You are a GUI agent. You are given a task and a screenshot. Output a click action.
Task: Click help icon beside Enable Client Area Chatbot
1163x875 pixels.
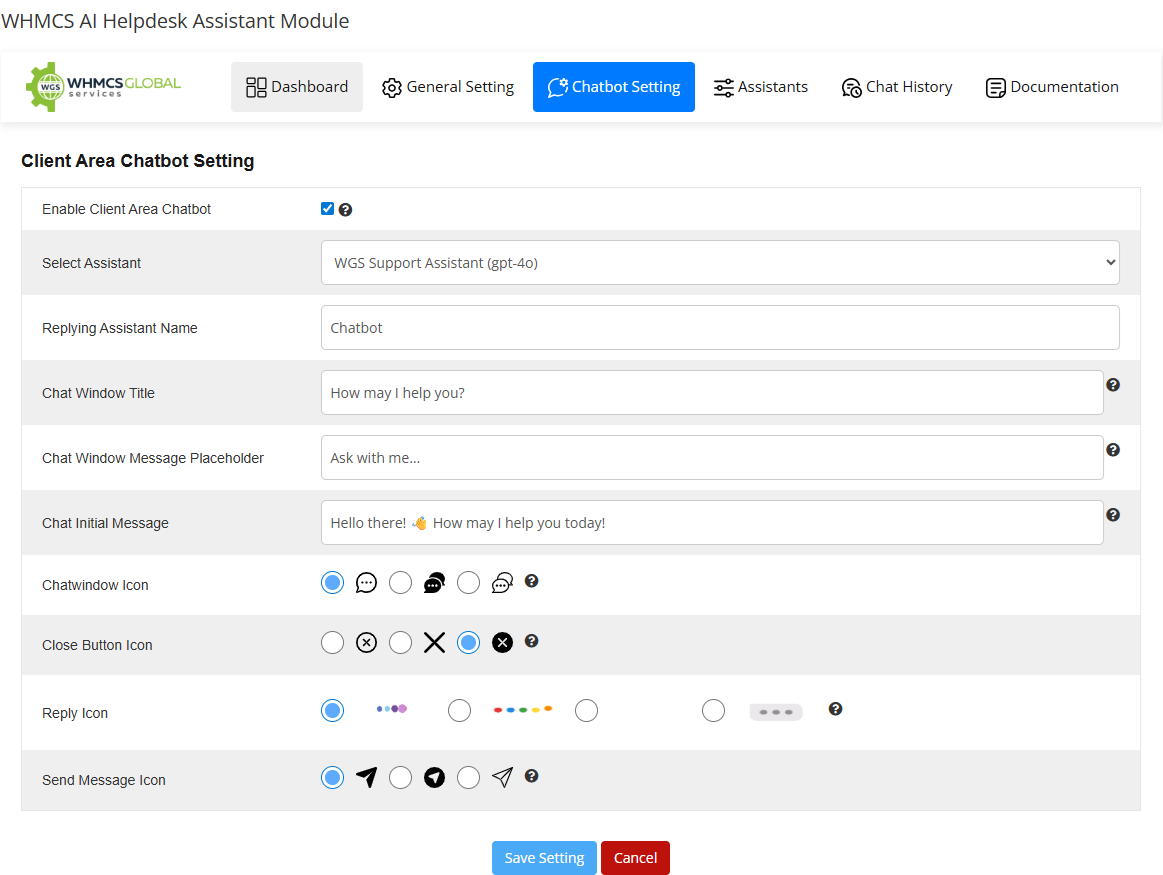tap(346, 210)
